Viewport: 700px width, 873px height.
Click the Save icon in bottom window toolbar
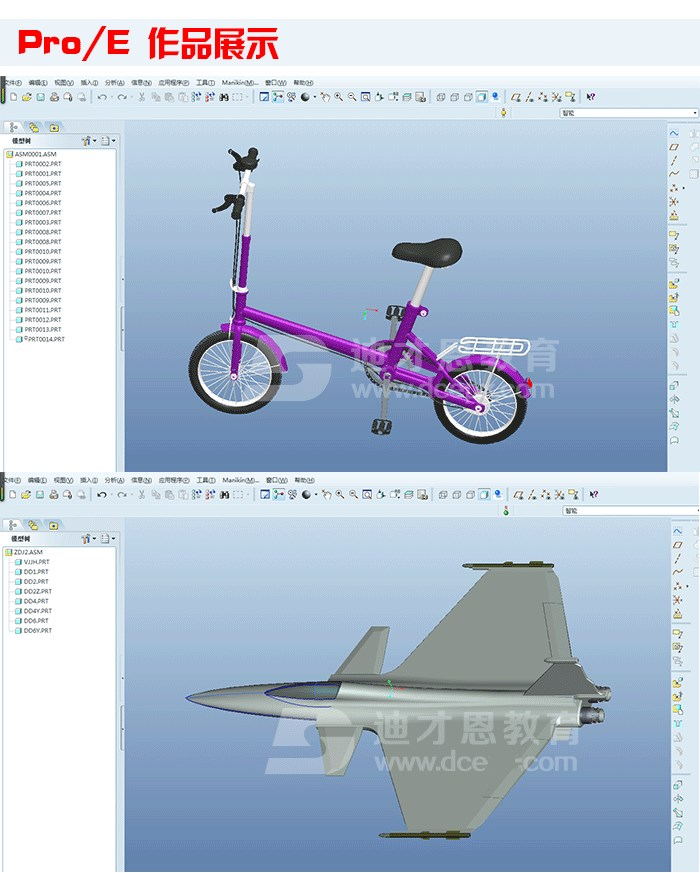click(x=40, y=494)
